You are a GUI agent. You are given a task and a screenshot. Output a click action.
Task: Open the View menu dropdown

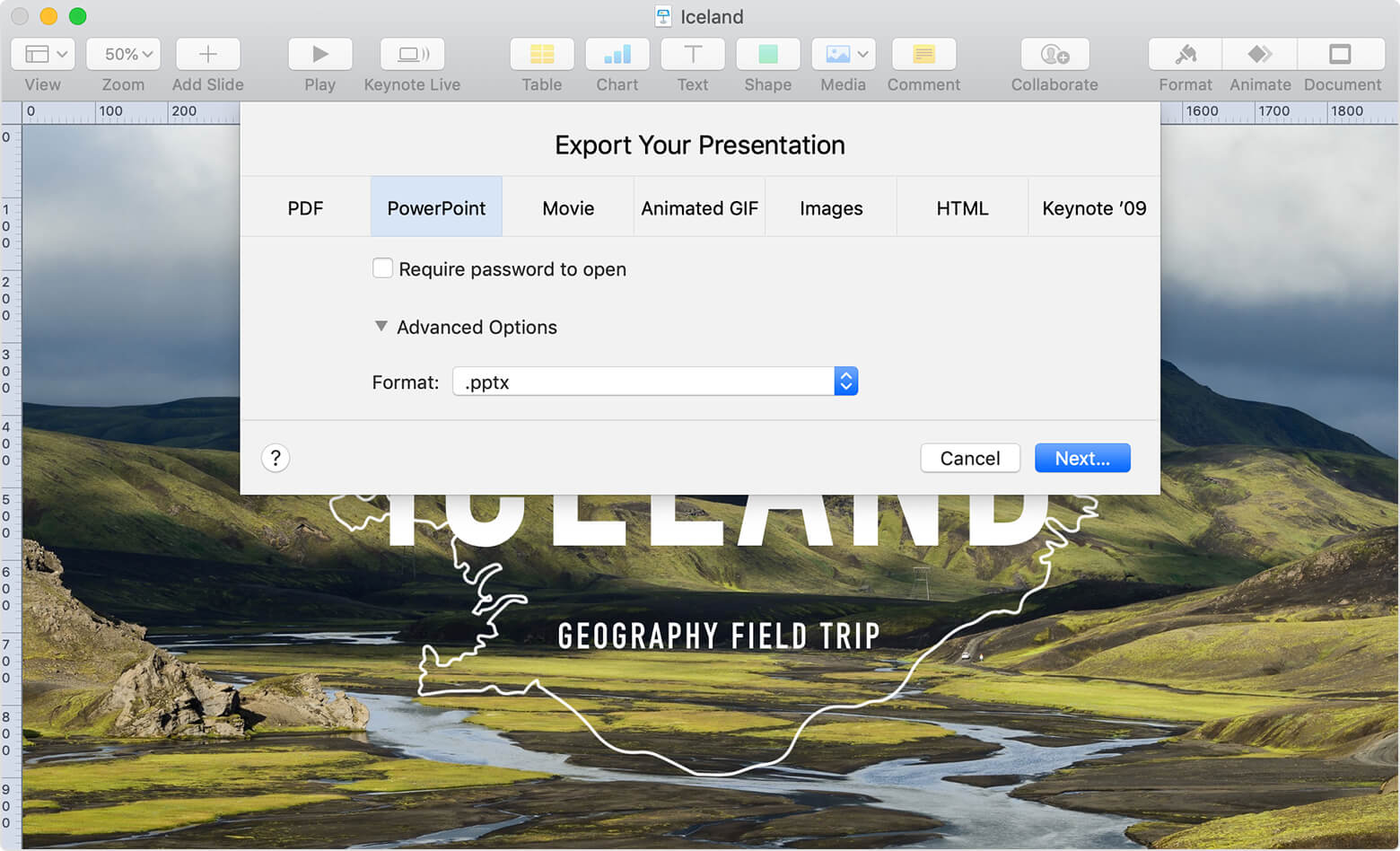tap(42, 55)
